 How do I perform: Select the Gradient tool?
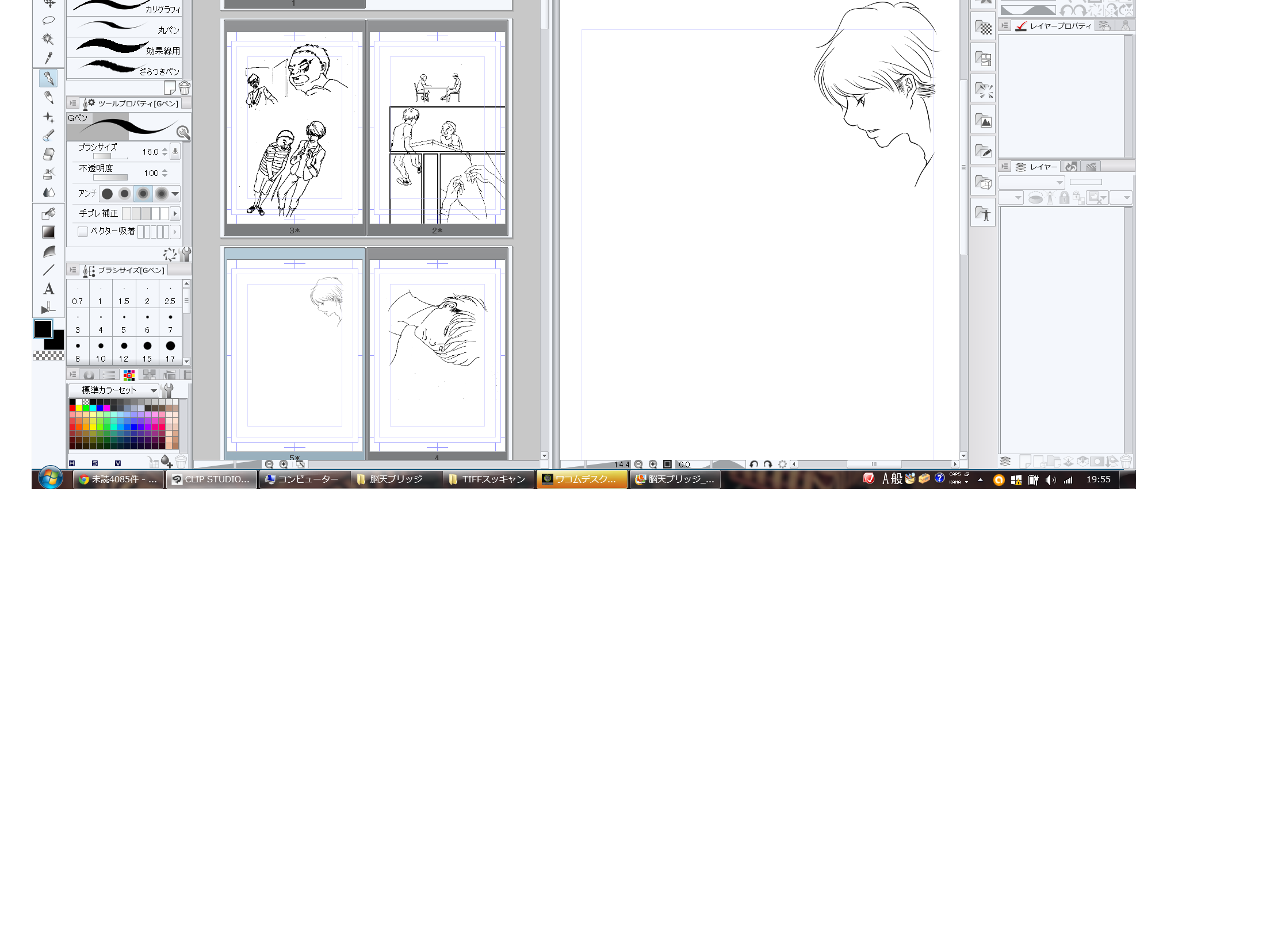(49, 232)
